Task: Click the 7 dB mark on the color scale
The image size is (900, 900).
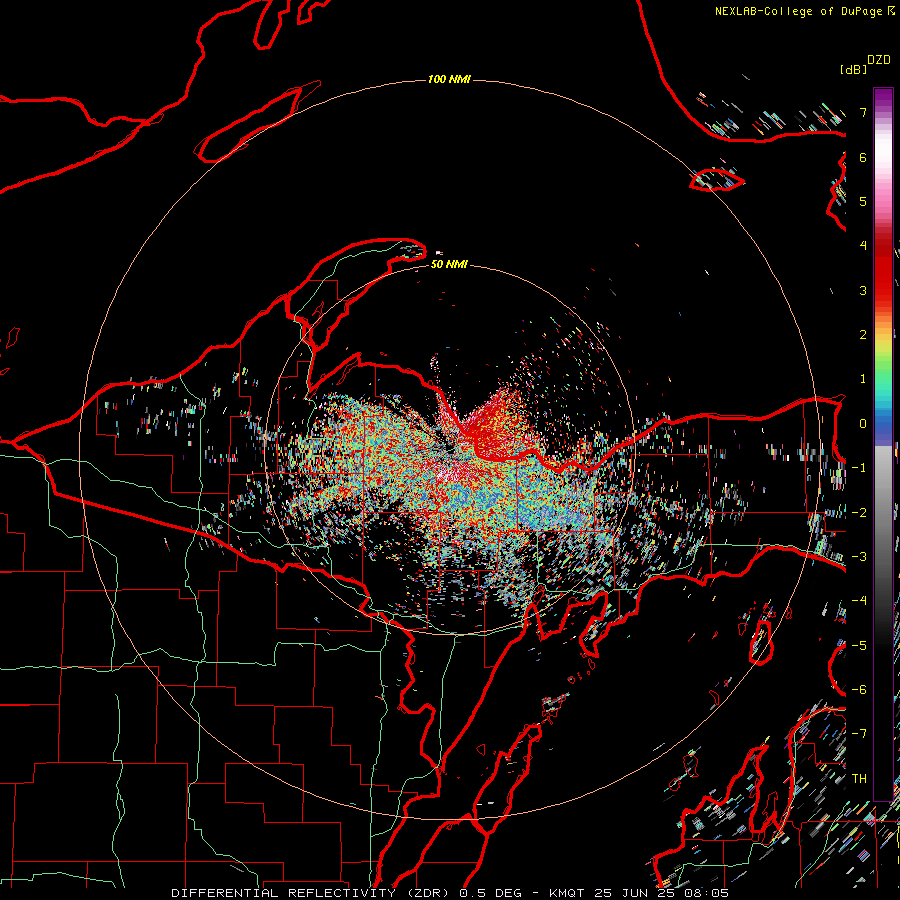Action: coord(863,112)
